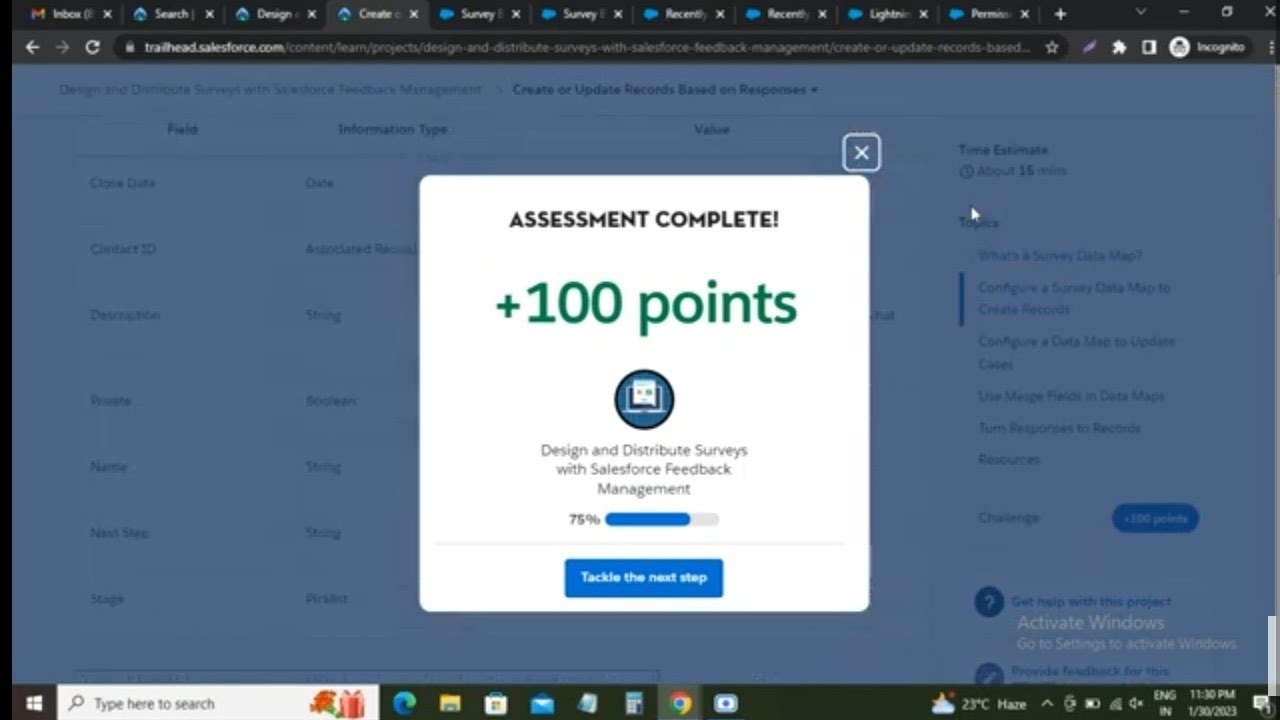The image size is (1280, 720).
Task: Show hidden system tray icons
Action: pyautogui.click(x=1047, y=703)
